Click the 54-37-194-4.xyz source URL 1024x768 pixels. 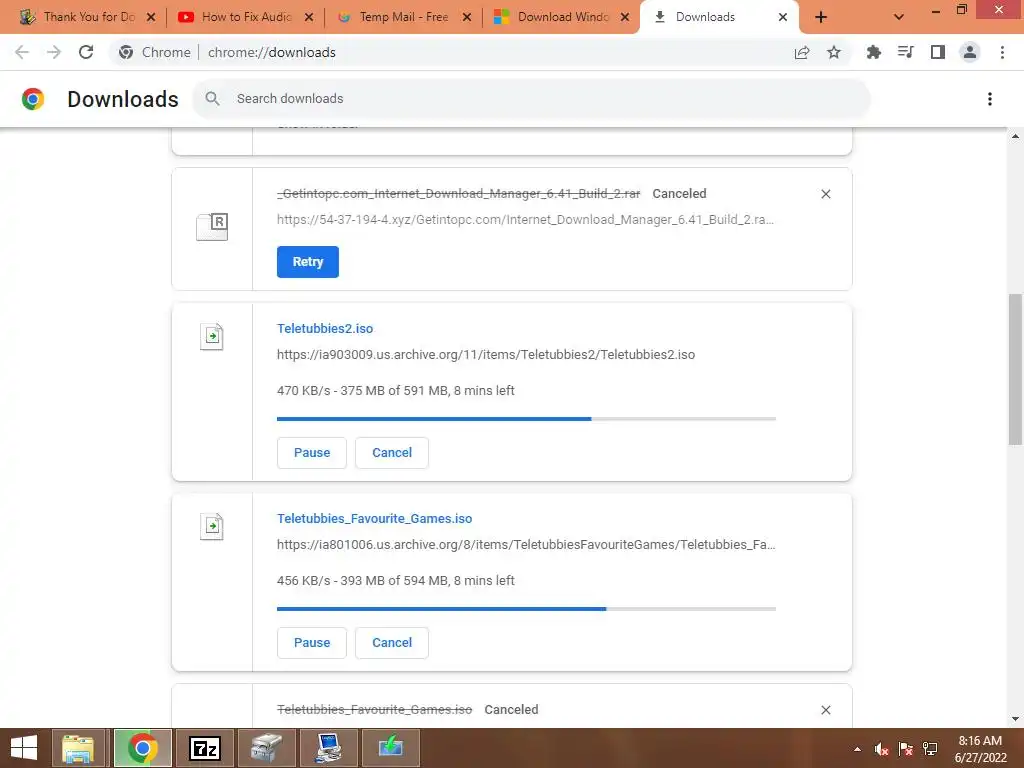[525, 219]
